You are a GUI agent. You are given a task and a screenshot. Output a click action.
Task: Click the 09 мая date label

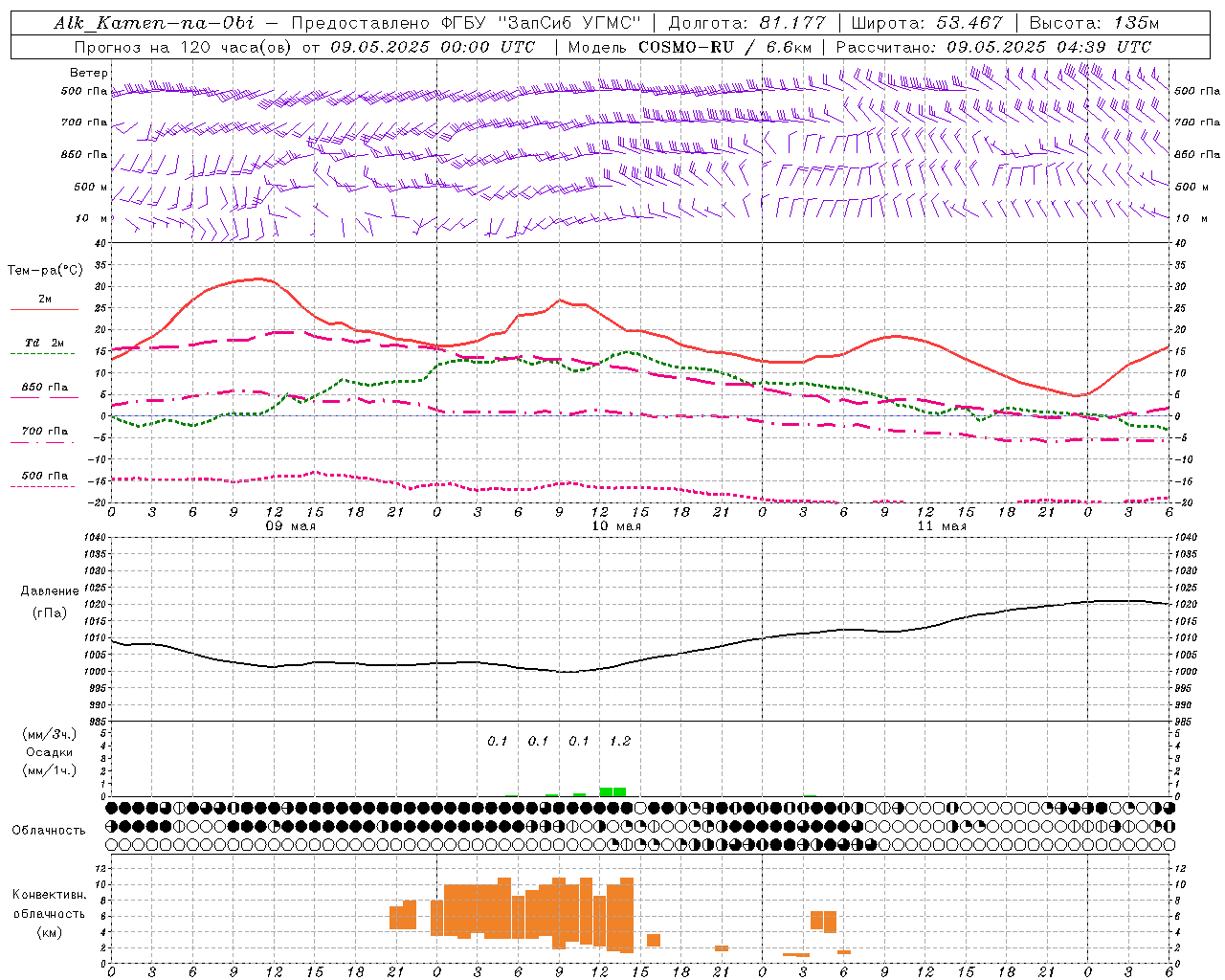pyautogui.click(x=291, y=526)
